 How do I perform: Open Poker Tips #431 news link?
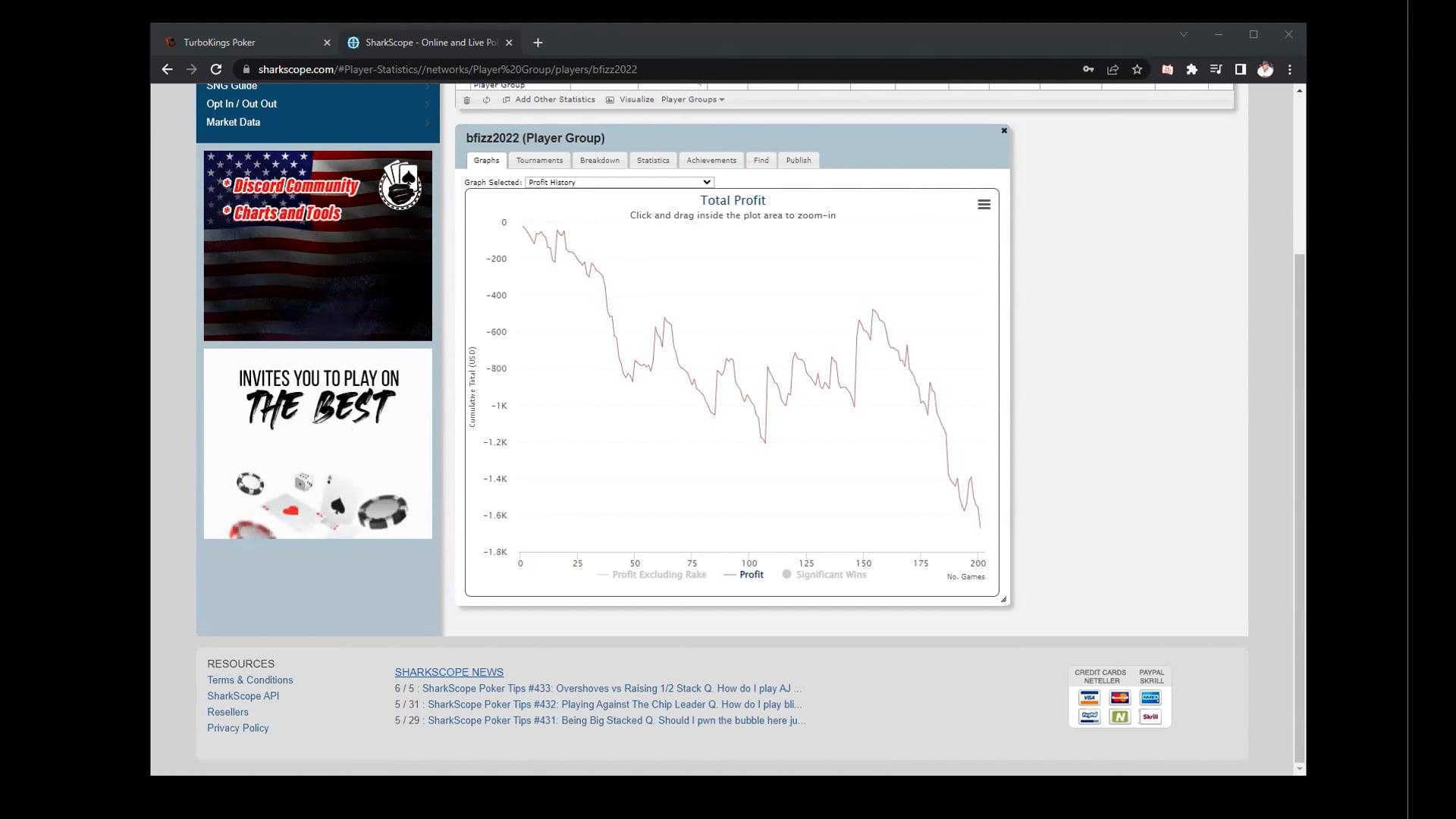tap(617, 720)
